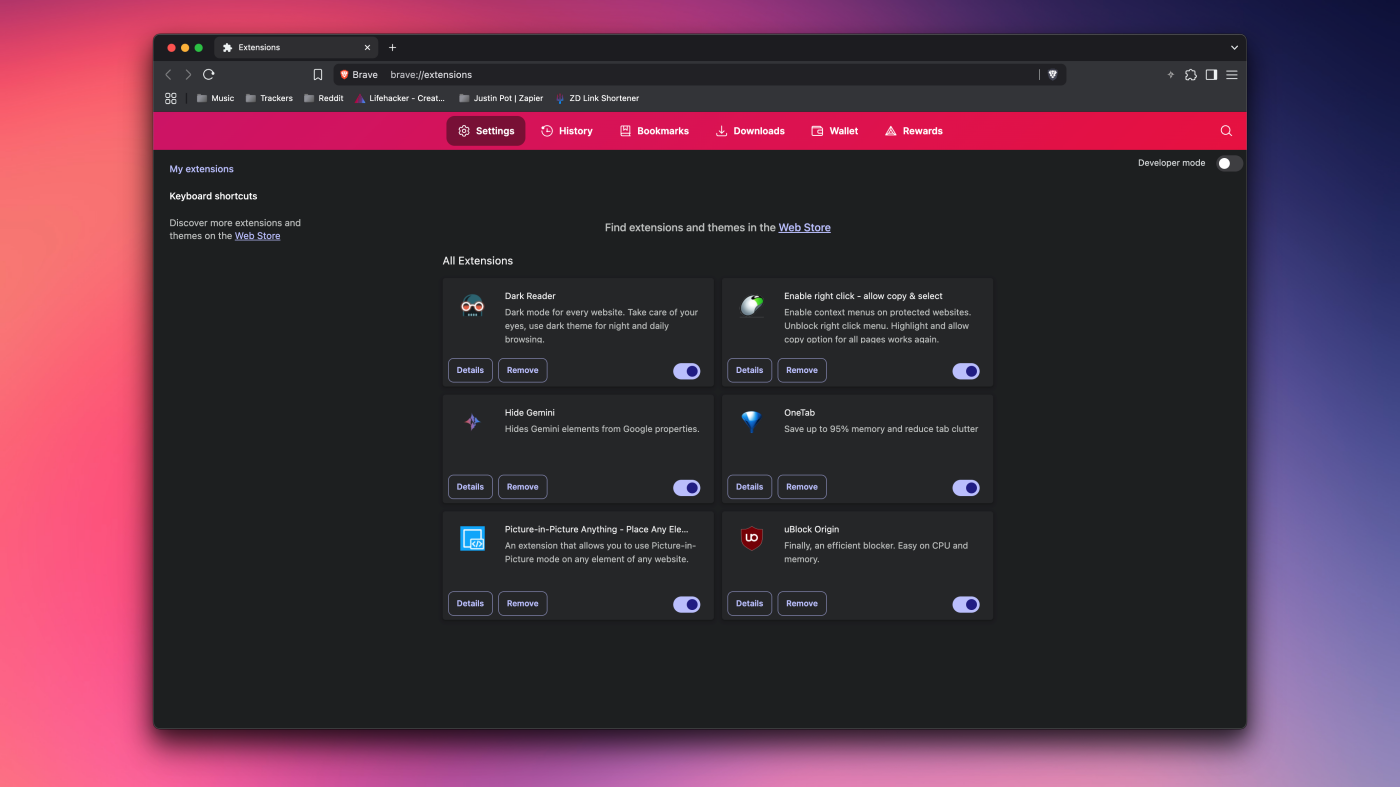Click Remove button for Hide Gemini

(x=522, y=487)
